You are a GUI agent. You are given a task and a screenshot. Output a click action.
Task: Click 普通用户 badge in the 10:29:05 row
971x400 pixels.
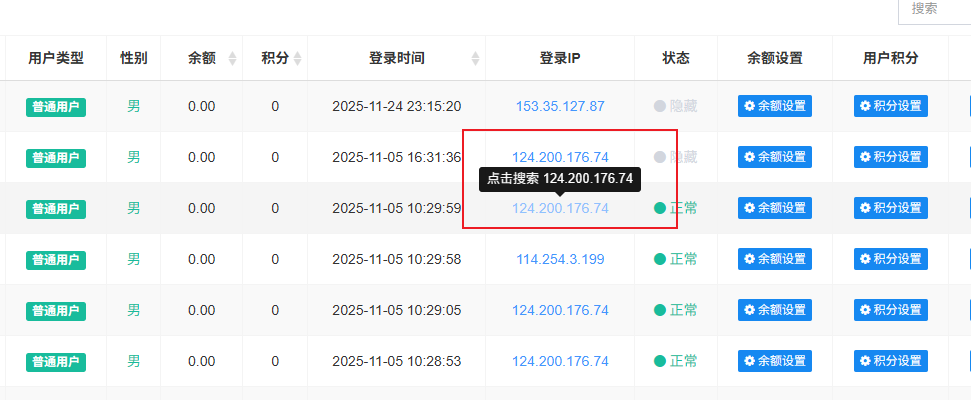(x=56, y=311)
